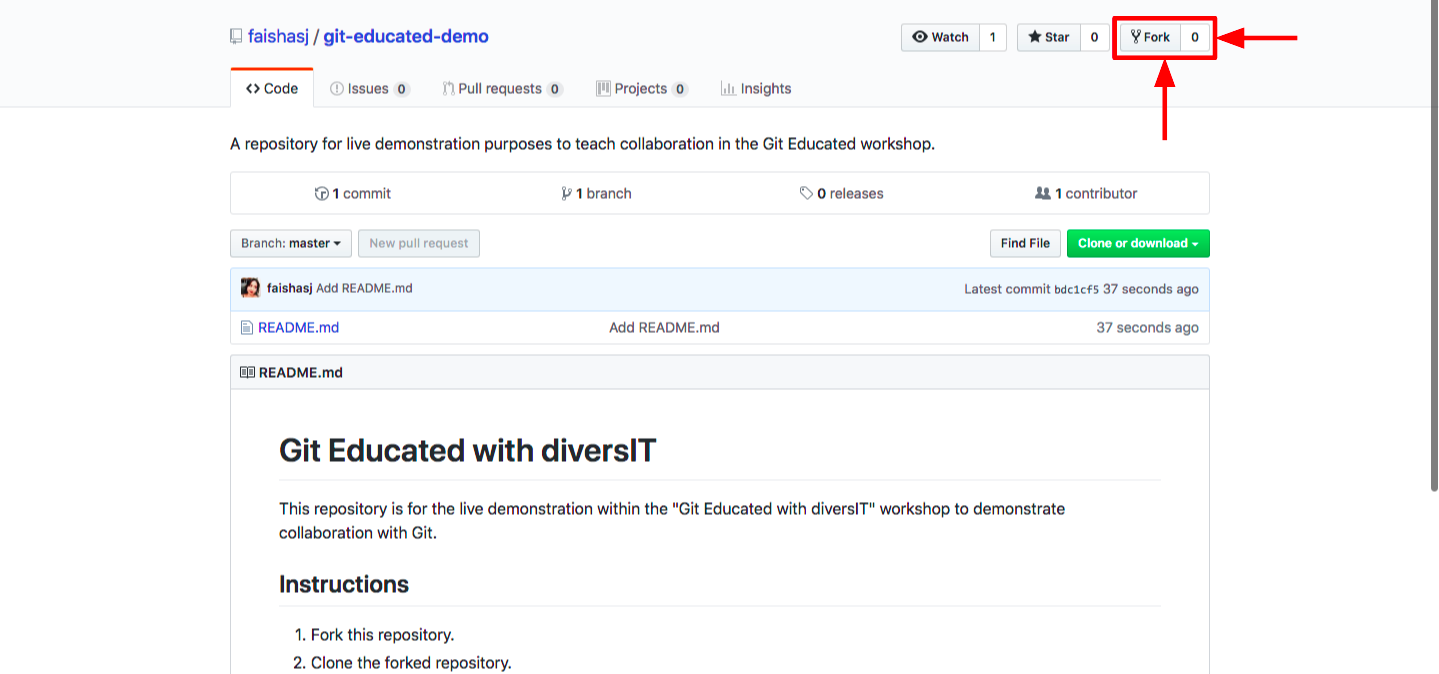Open the Pull requests tab
Viewport: 1439px width, 674px height.
pos(502,88)
